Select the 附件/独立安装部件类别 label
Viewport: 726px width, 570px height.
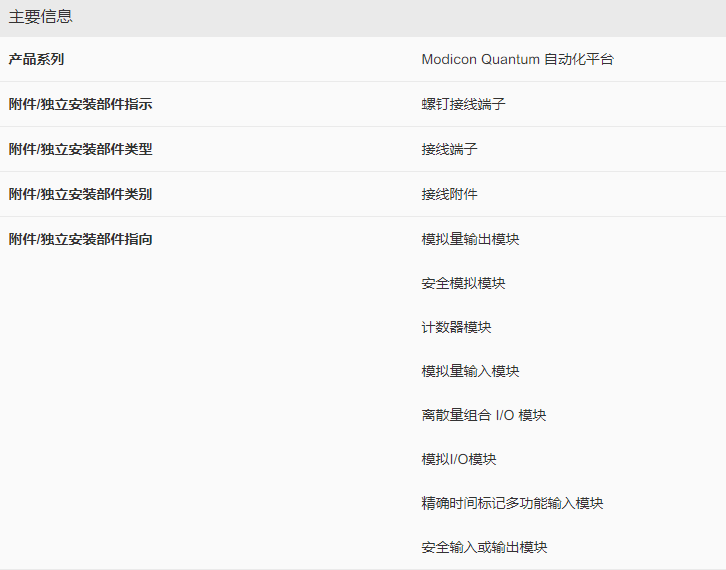80,194
